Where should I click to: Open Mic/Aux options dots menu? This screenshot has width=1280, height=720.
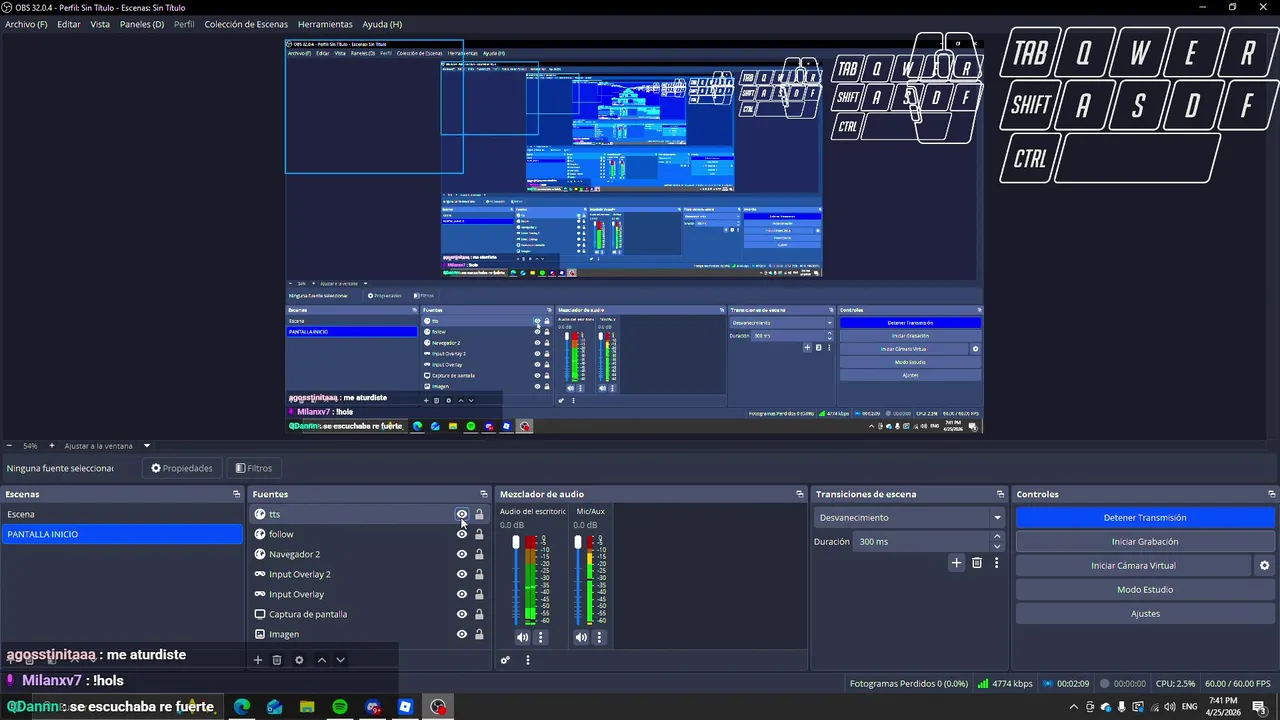tap(600, 637)
